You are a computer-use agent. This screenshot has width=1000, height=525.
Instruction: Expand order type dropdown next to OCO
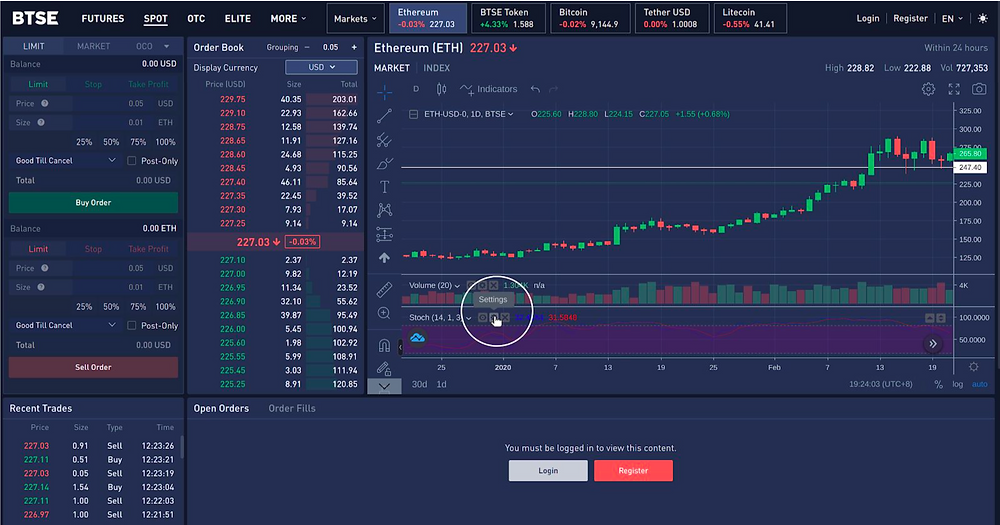click(x=166, y=46)
